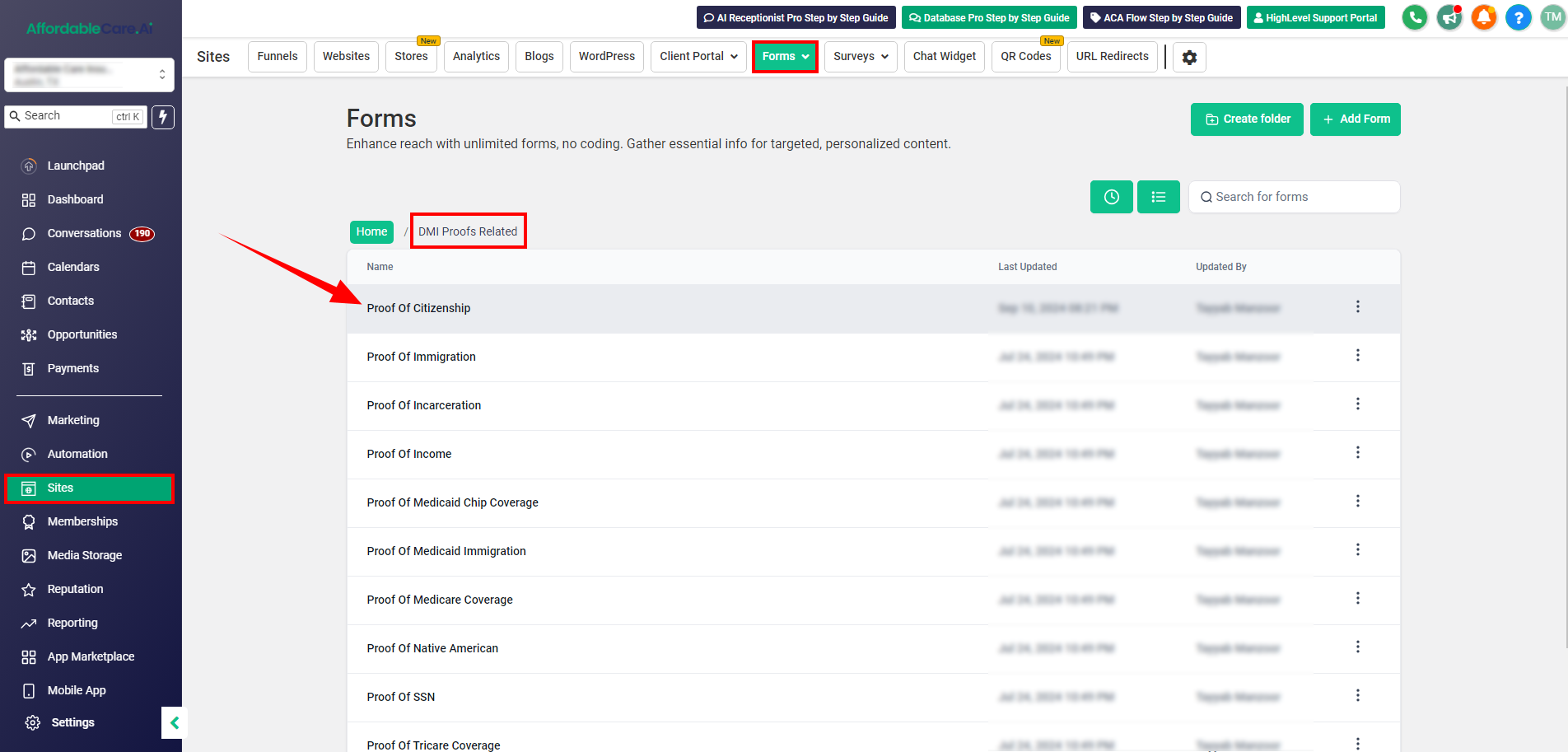The image size is (1568, 752).
Task: Open the Client Portal dropdown
Action: [698, 56]
